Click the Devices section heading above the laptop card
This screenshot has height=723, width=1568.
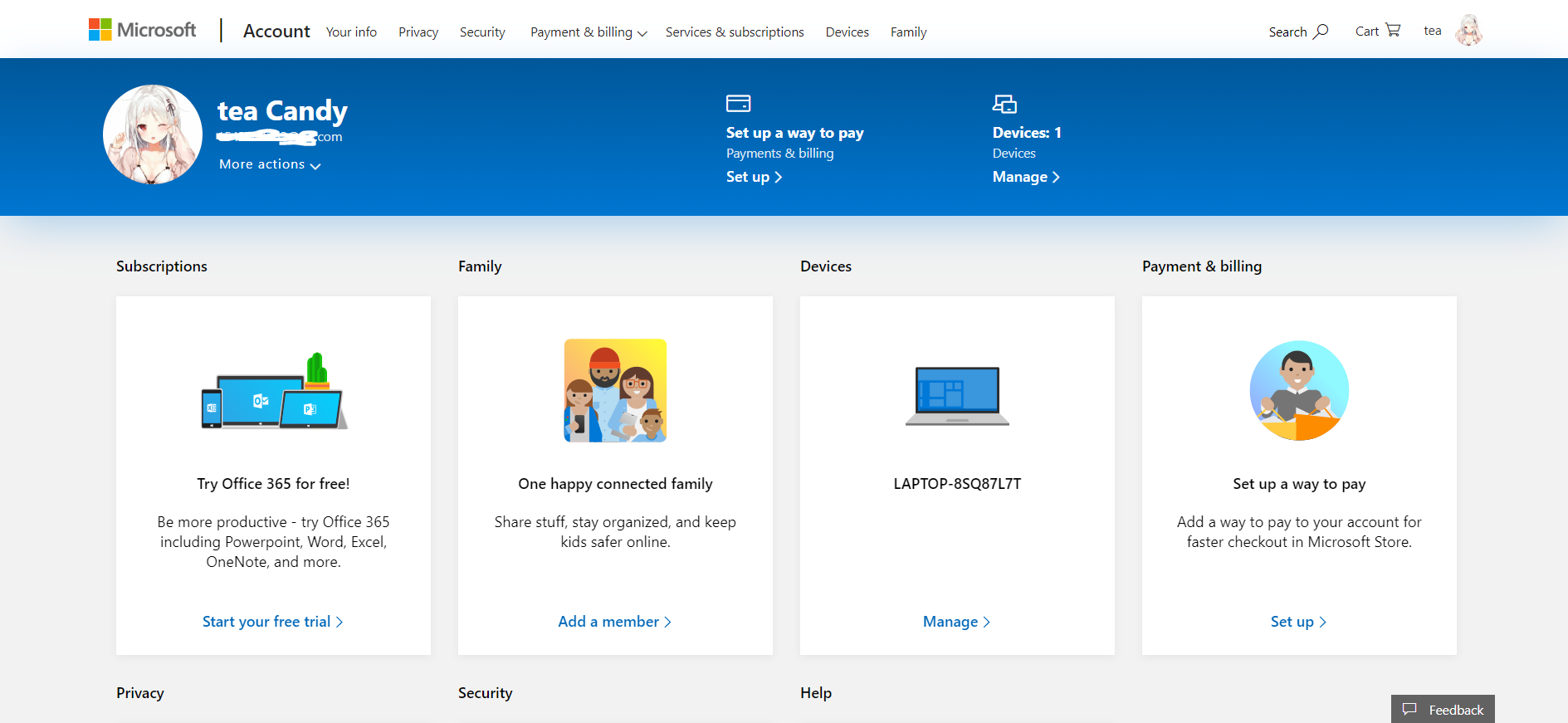[826, 266]
